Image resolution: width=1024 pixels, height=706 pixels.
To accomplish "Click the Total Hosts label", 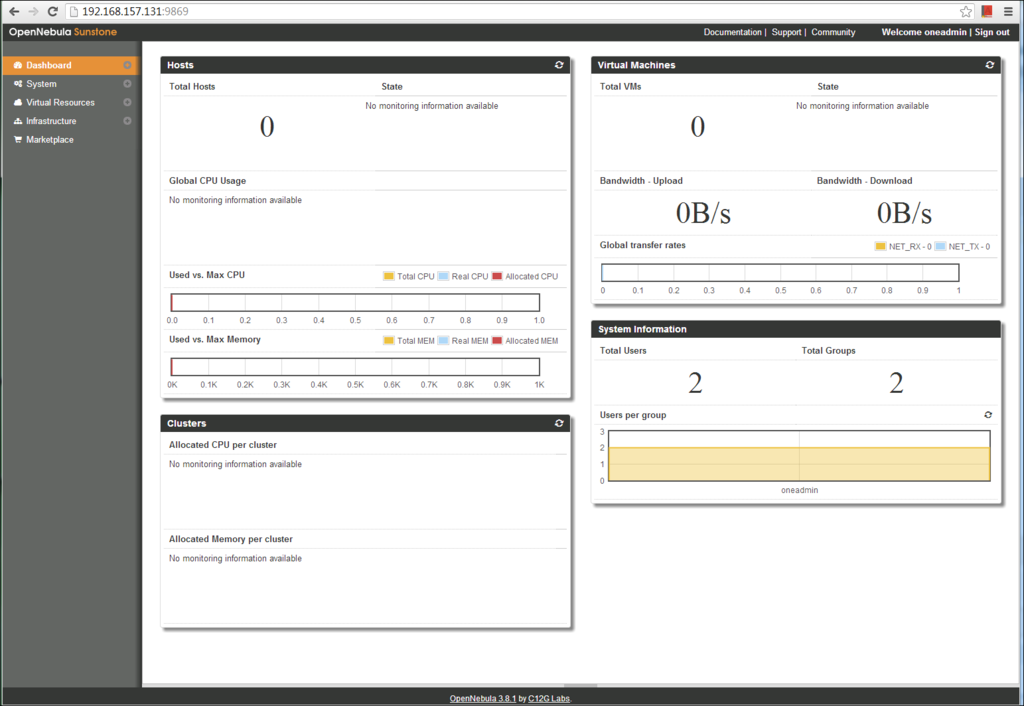I will tap(192, 86).
